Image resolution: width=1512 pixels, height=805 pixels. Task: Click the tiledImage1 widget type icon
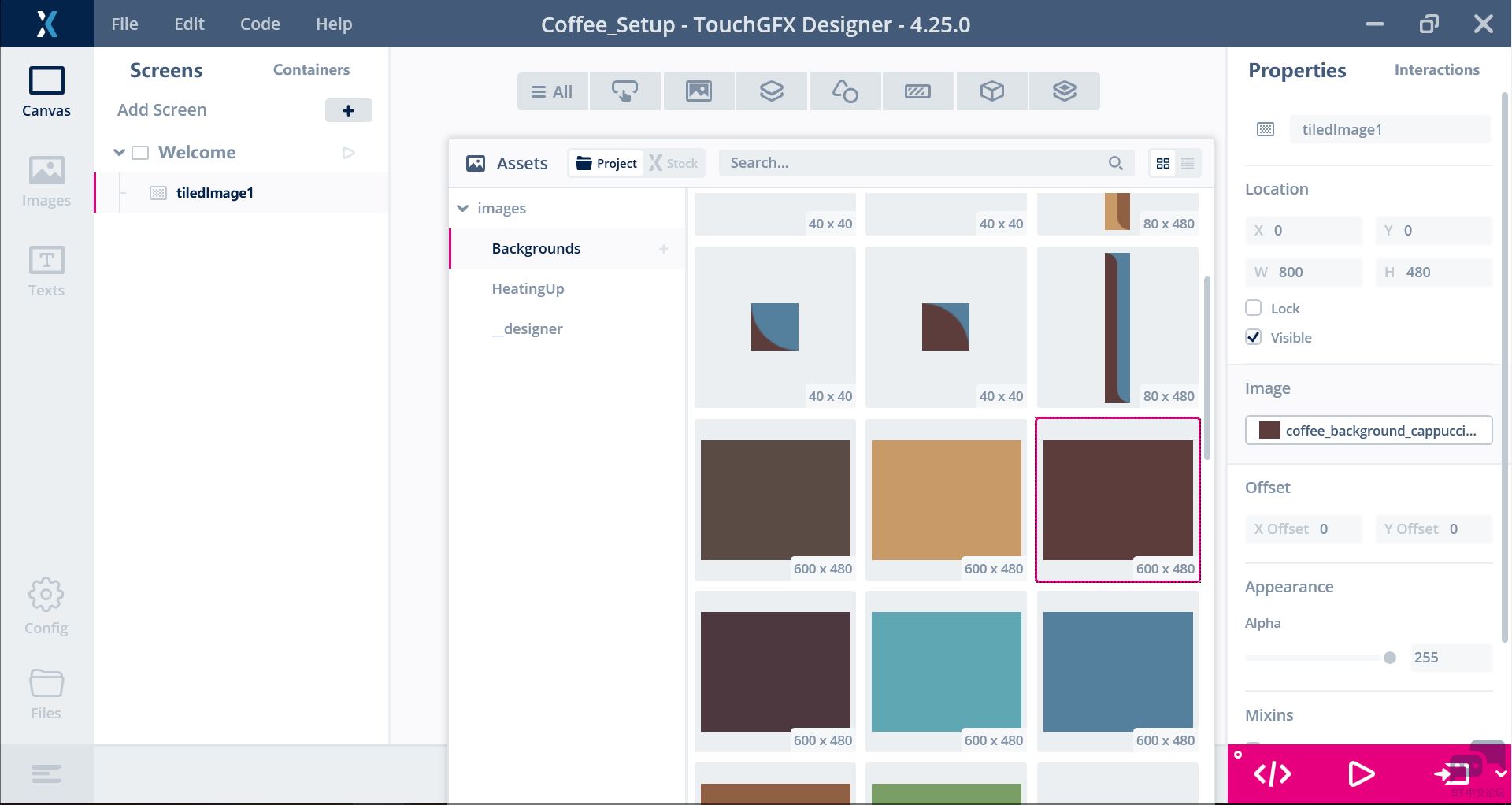[x=1266, y=129]
